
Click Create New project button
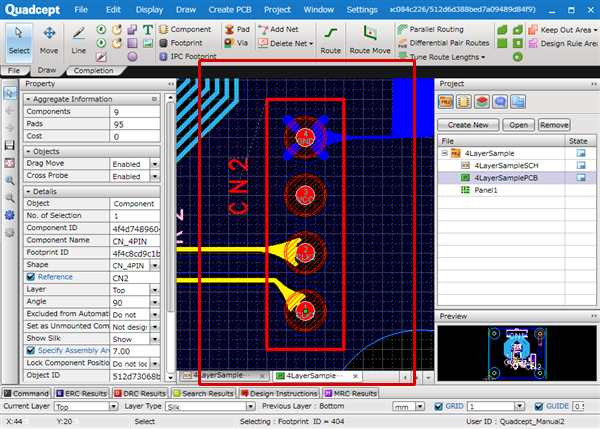(468, 125)
